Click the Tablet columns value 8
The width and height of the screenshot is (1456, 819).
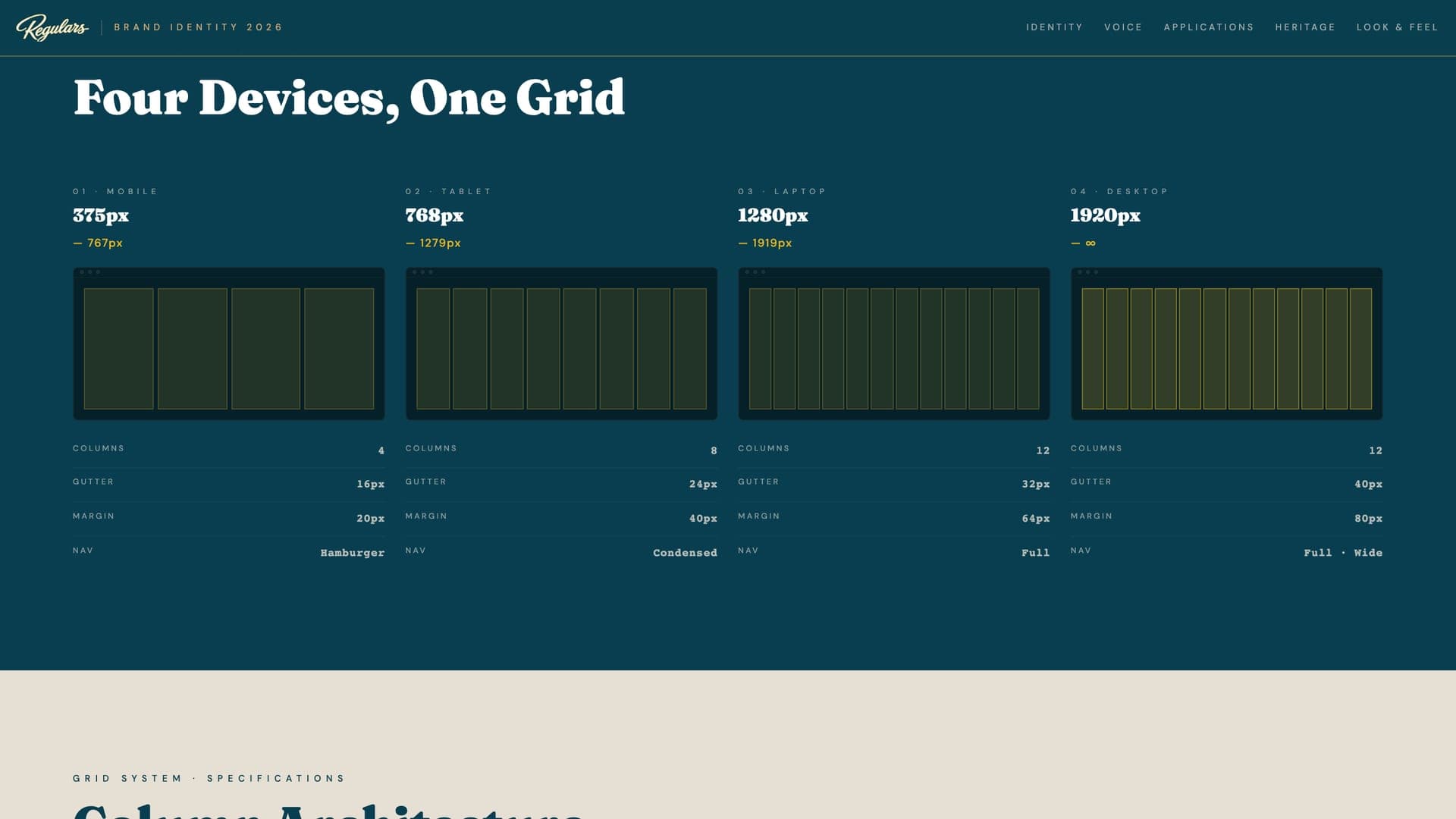[714, 450]
